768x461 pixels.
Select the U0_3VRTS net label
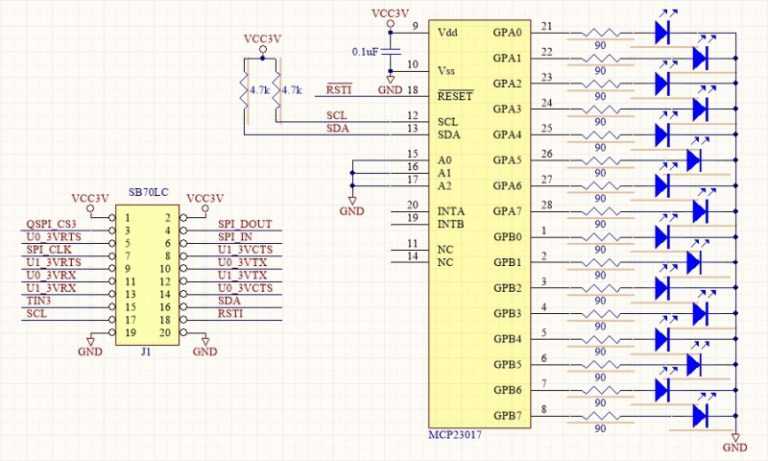point(54,237)
